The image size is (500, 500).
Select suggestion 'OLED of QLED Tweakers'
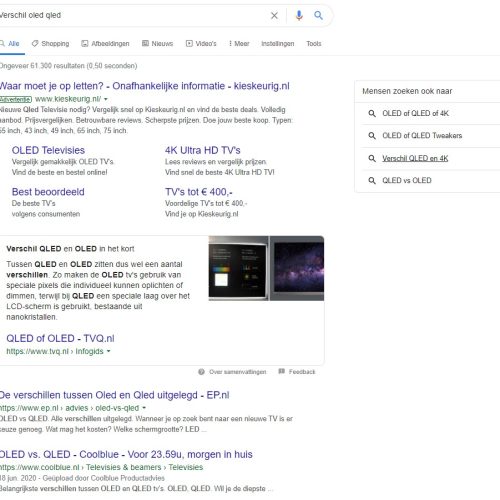[422, 136]
